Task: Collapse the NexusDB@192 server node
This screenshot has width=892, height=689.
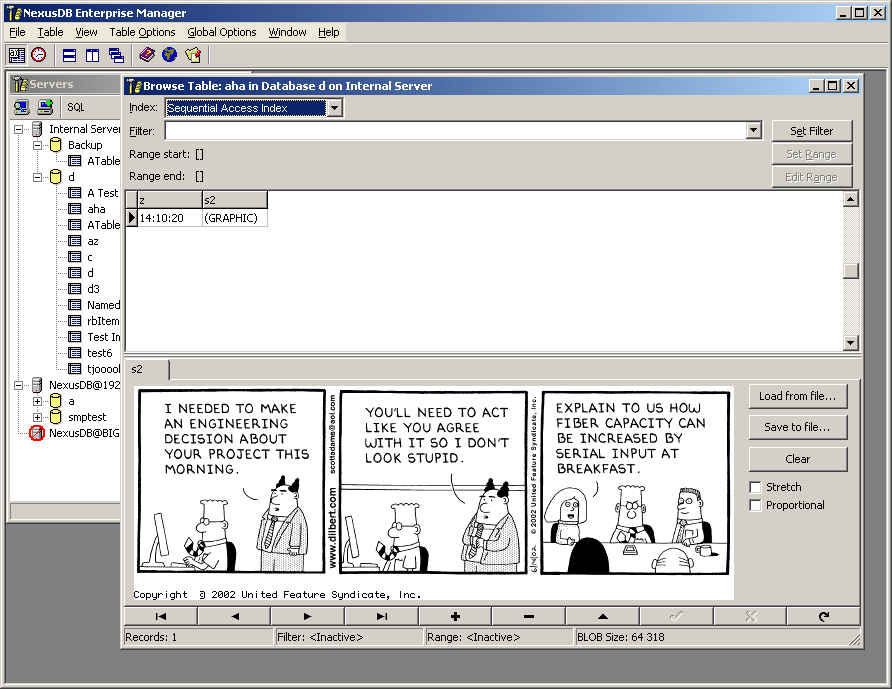Action: coord(19,385)
